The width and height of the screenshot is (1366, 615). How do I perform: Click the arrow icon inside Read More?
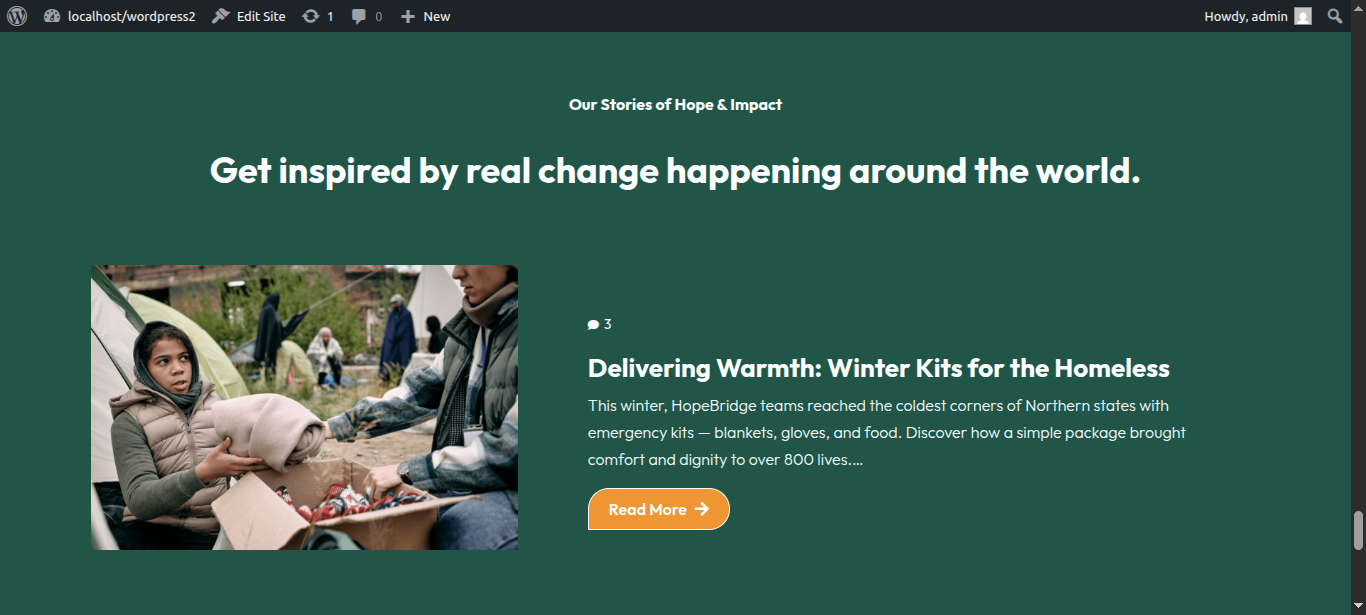coord(702,509)
